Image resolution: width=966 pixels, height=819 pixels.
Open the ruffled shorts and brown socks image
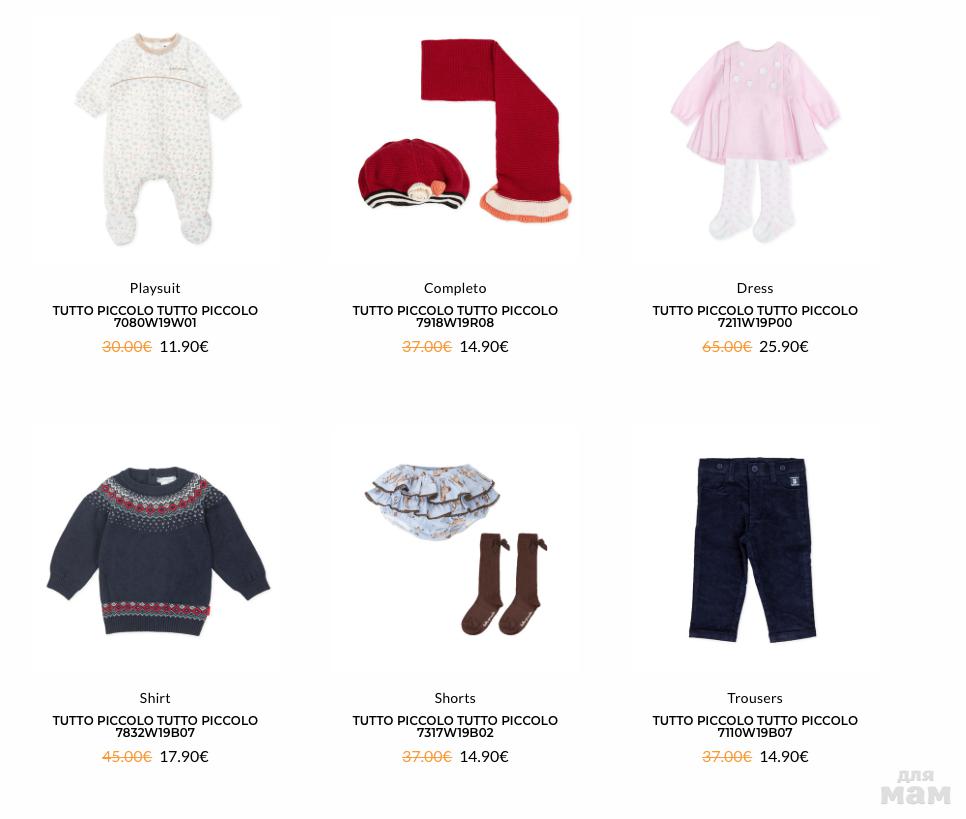pos(457,550)
